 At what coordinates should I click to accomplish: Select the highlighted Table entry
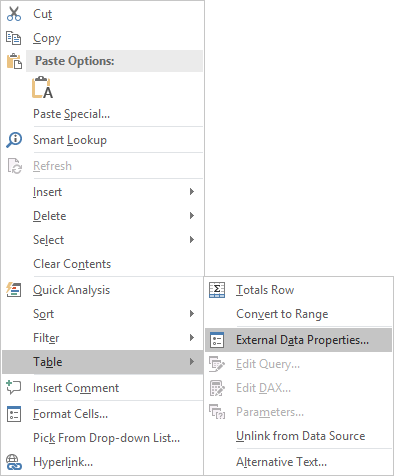pos(102,362)
